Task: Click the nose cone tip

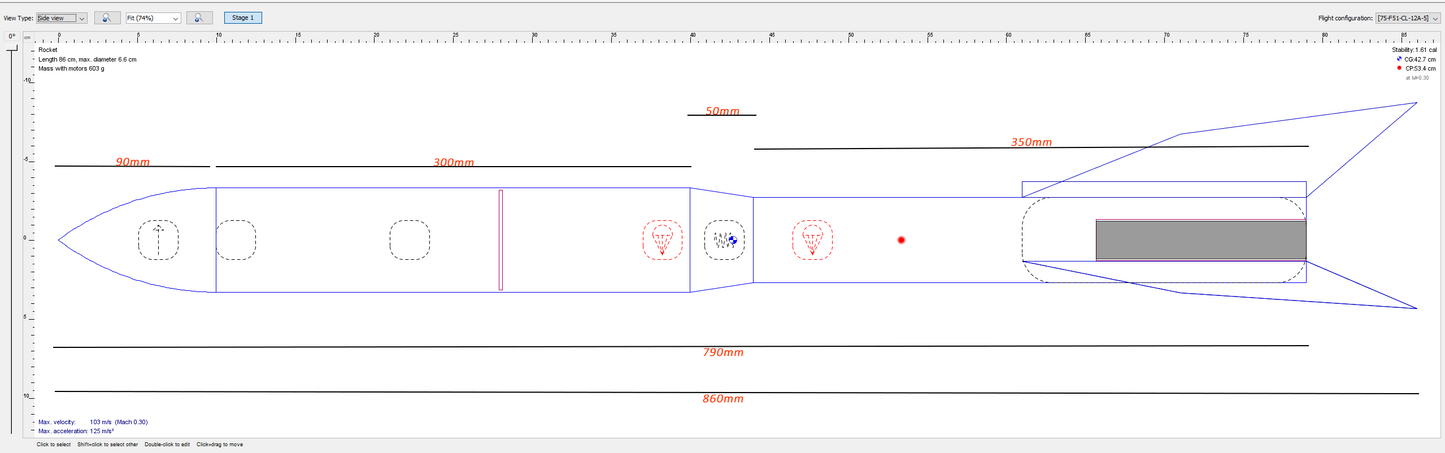Action: coord(61,240)
